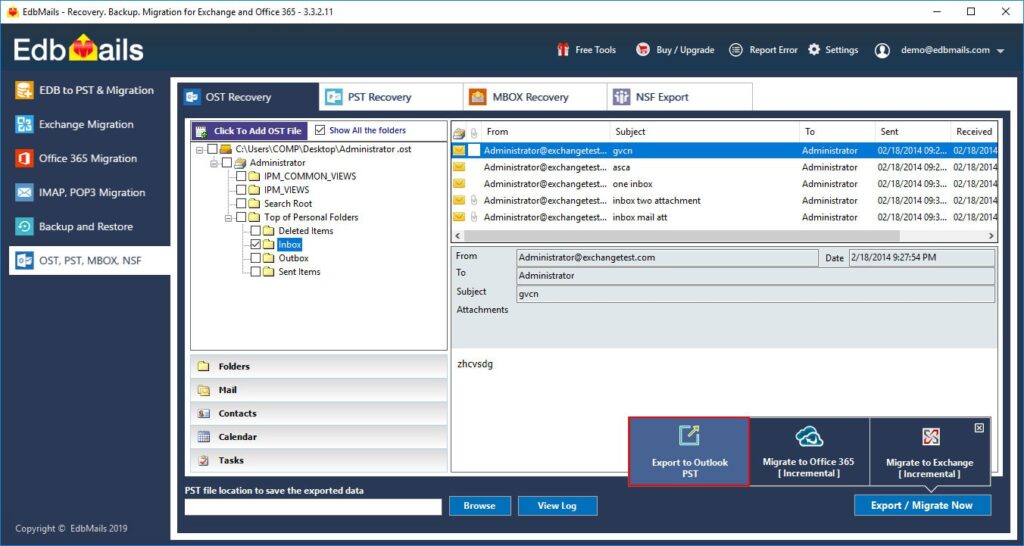Check the Administrator mailbox checkbox
The width and height of the screenshot is (1024, 546).
(x=227, y=163)
